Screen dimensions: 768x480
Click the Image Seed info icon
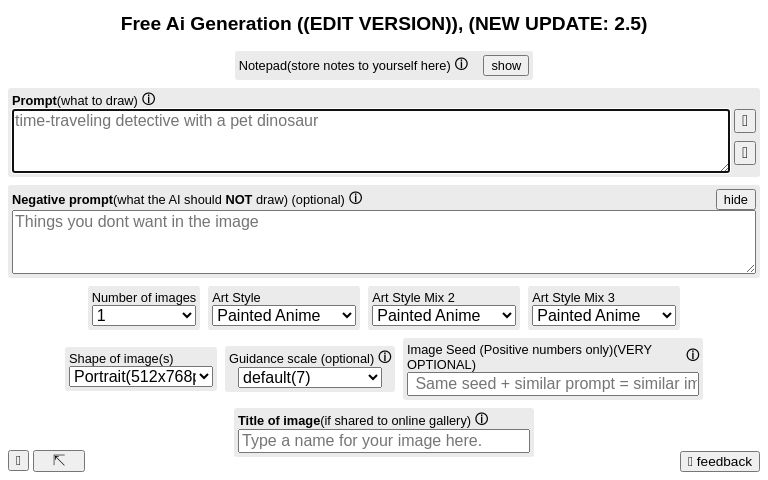coord(692,355)
